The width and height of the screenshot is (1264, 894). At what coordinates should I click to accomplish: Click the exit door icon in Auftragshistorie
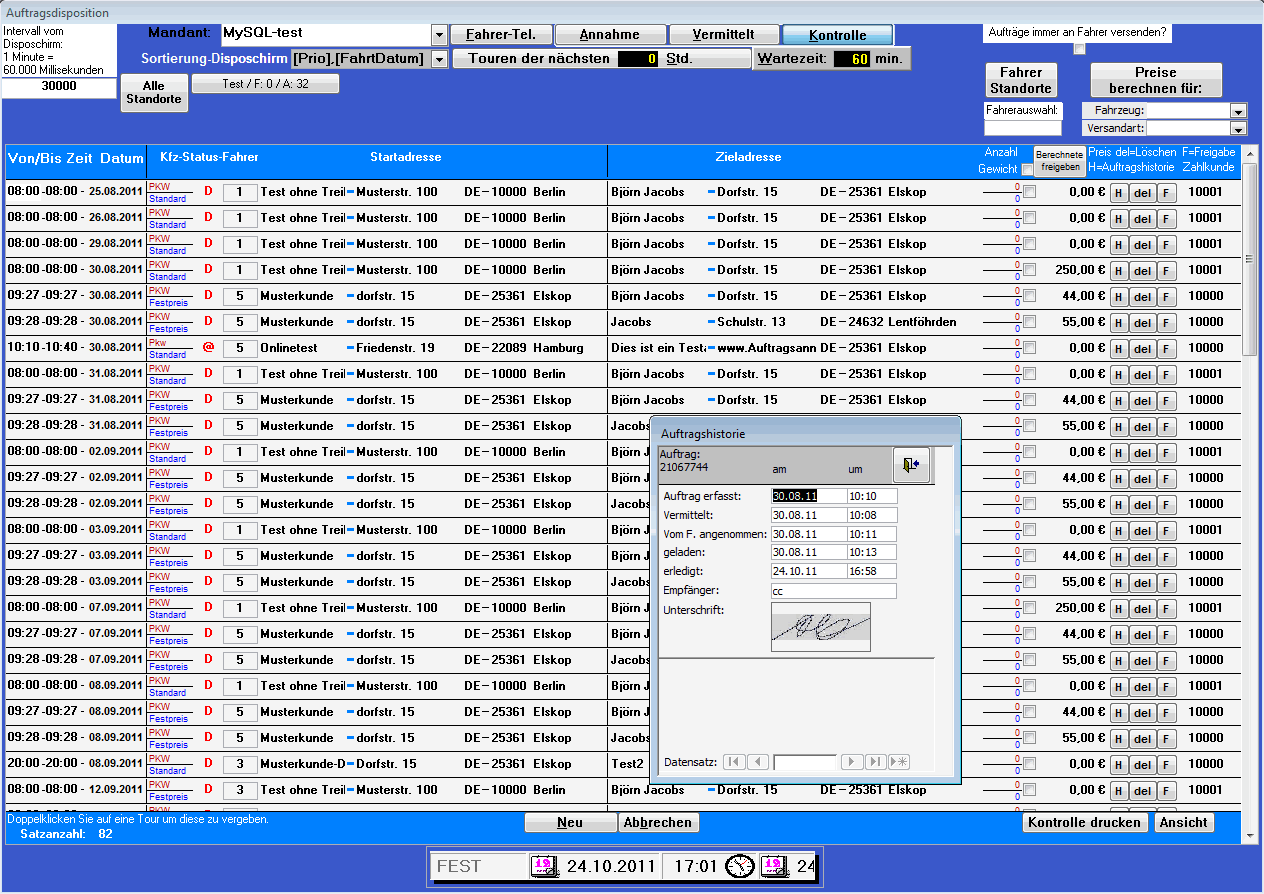[911, 465]
